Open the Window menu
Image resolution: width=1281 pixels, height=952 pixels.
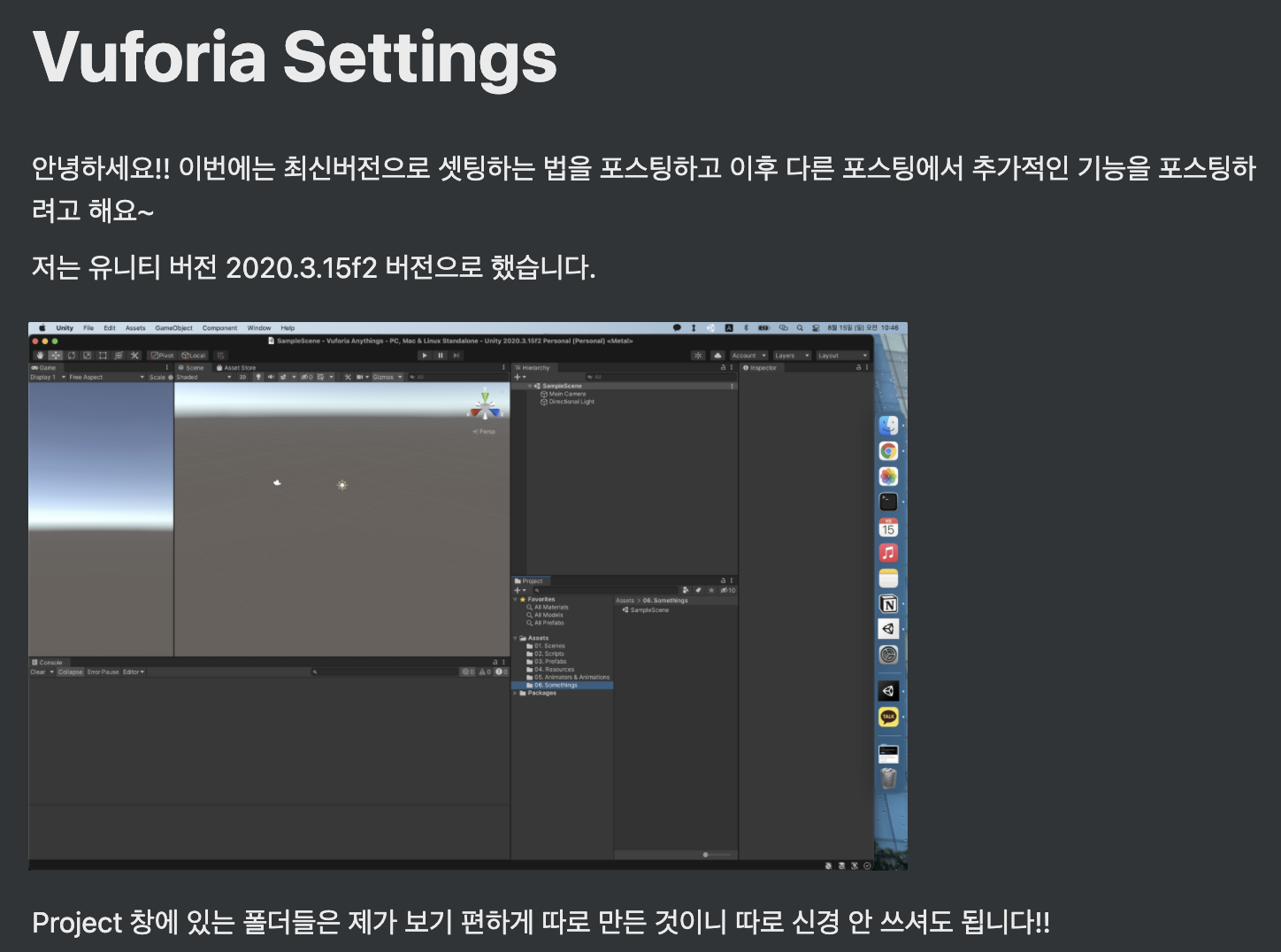[259, 327]
